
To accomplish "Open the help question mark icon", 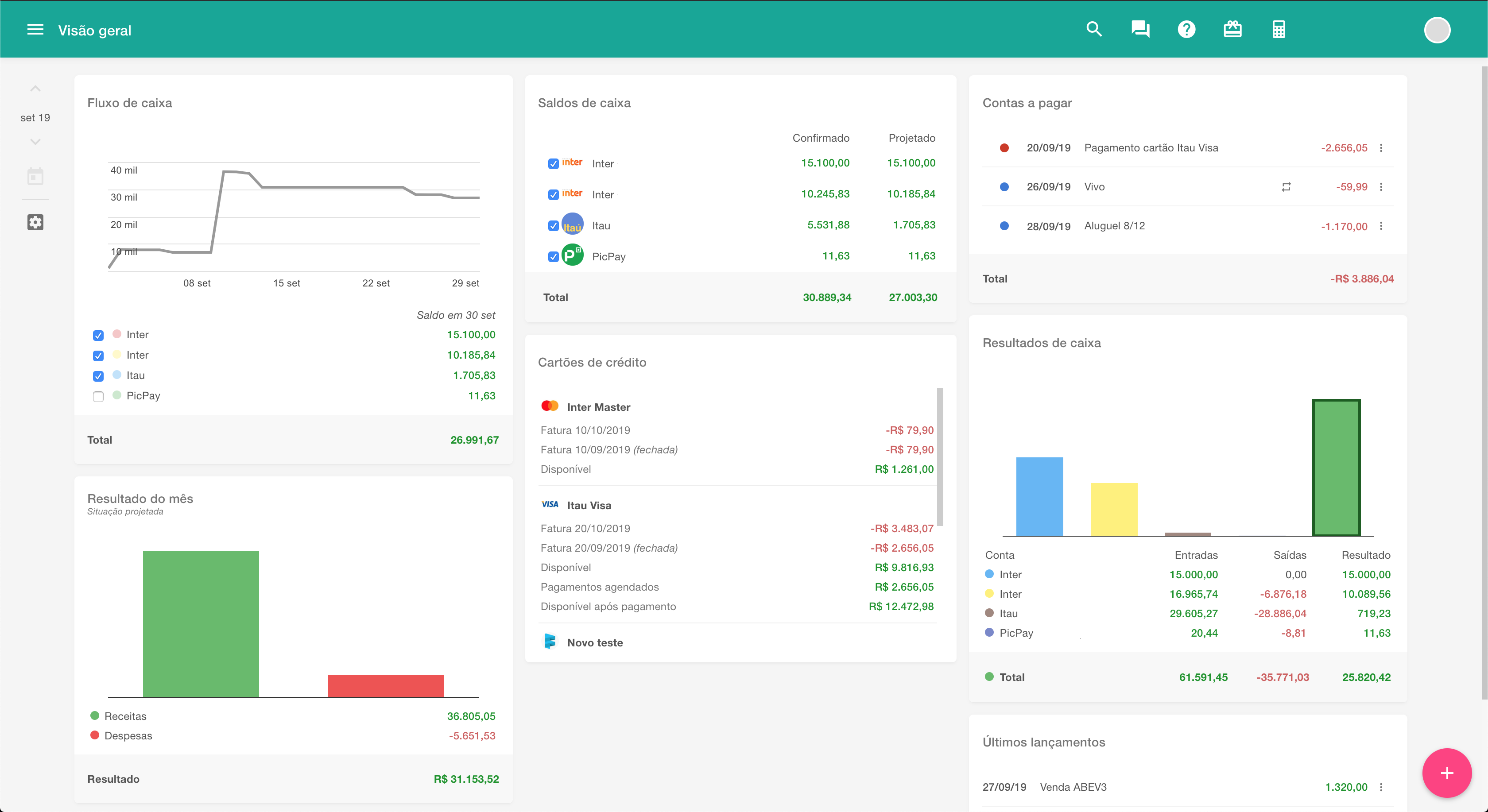I will [x=1186, y=30].
